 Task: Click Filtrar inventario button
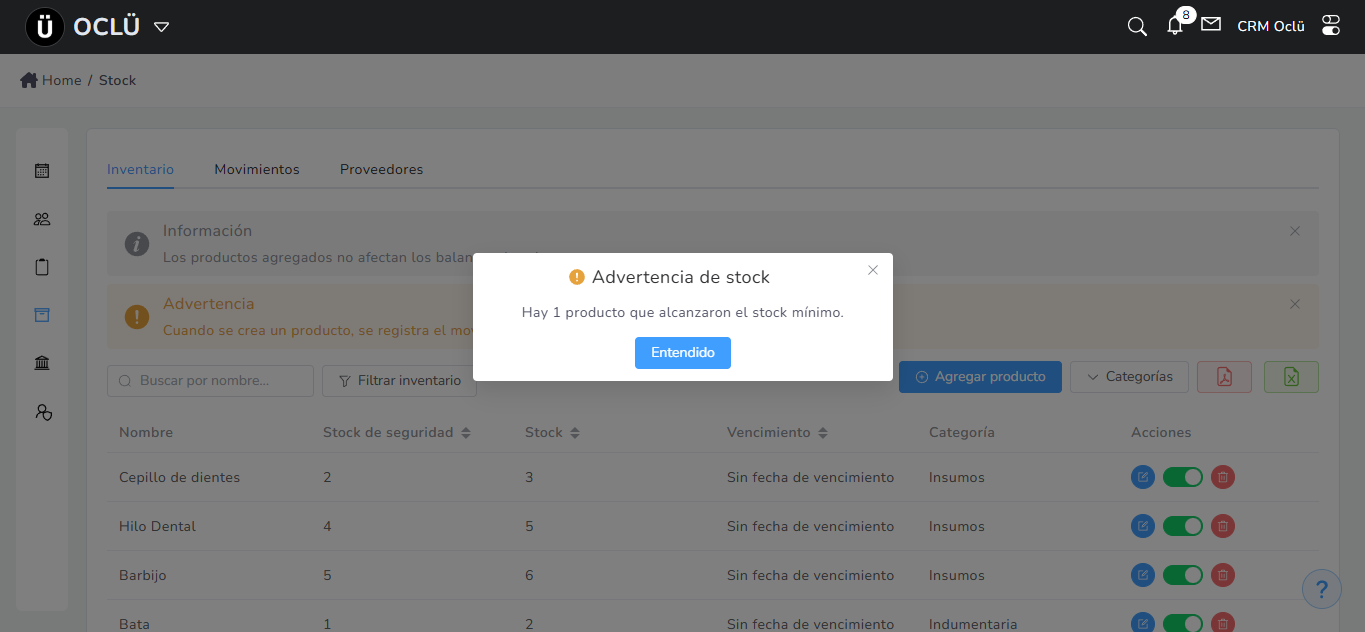pos(399,381)
